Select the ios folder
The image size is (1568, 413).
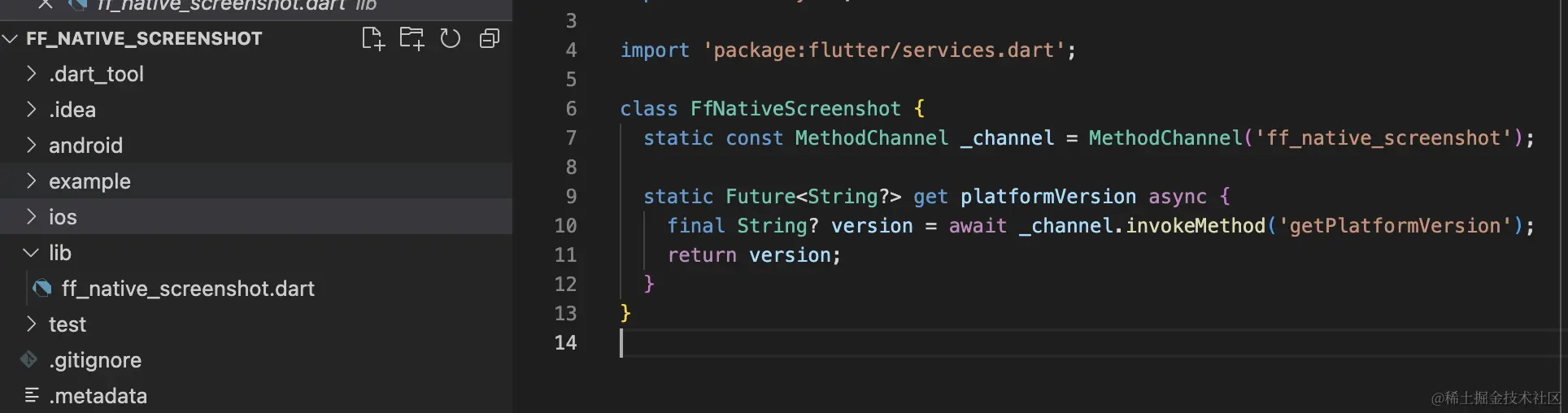point(63,217)
